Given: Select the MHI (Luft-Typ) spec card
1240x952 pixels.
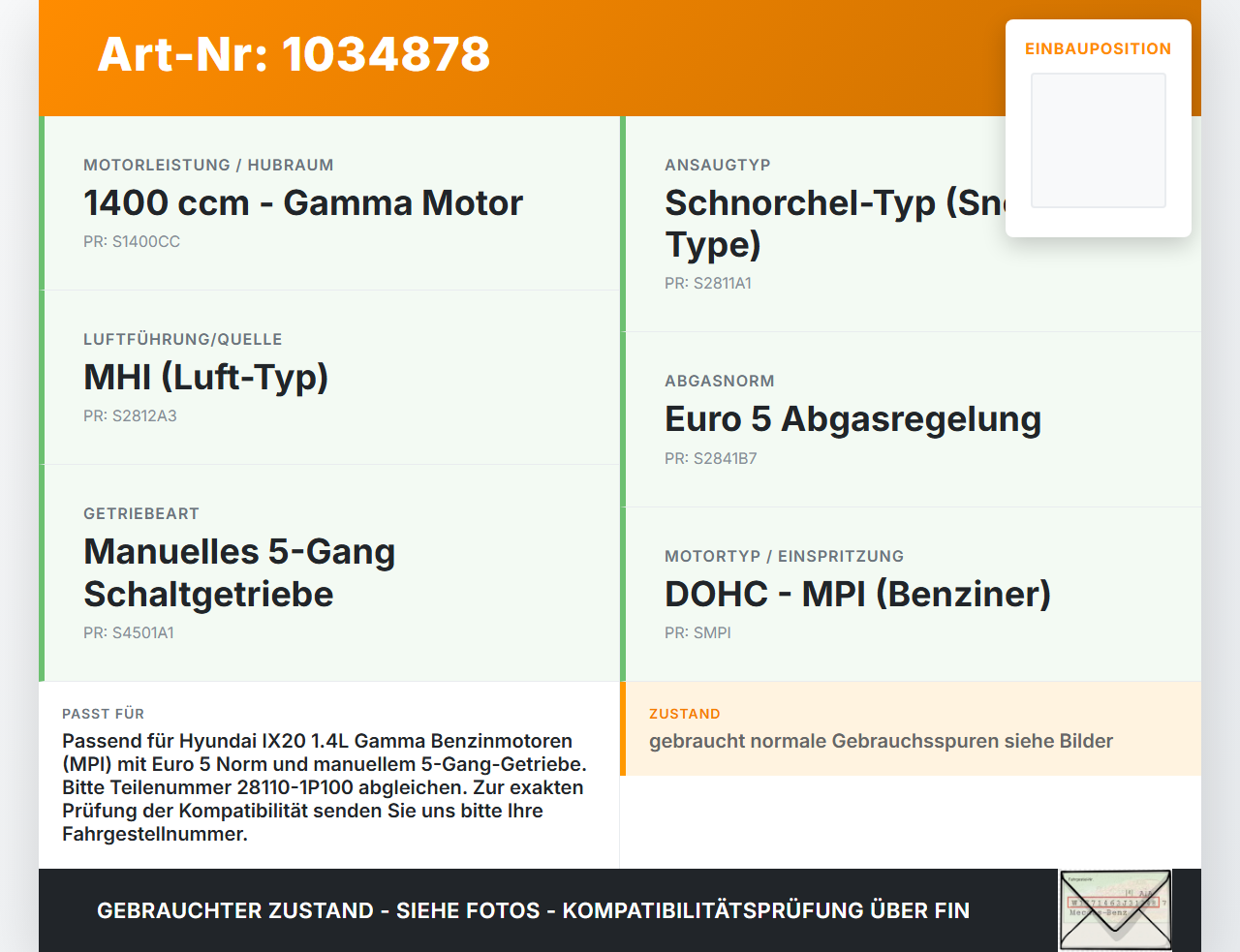Looking at the screenshot, I should 329,378.
